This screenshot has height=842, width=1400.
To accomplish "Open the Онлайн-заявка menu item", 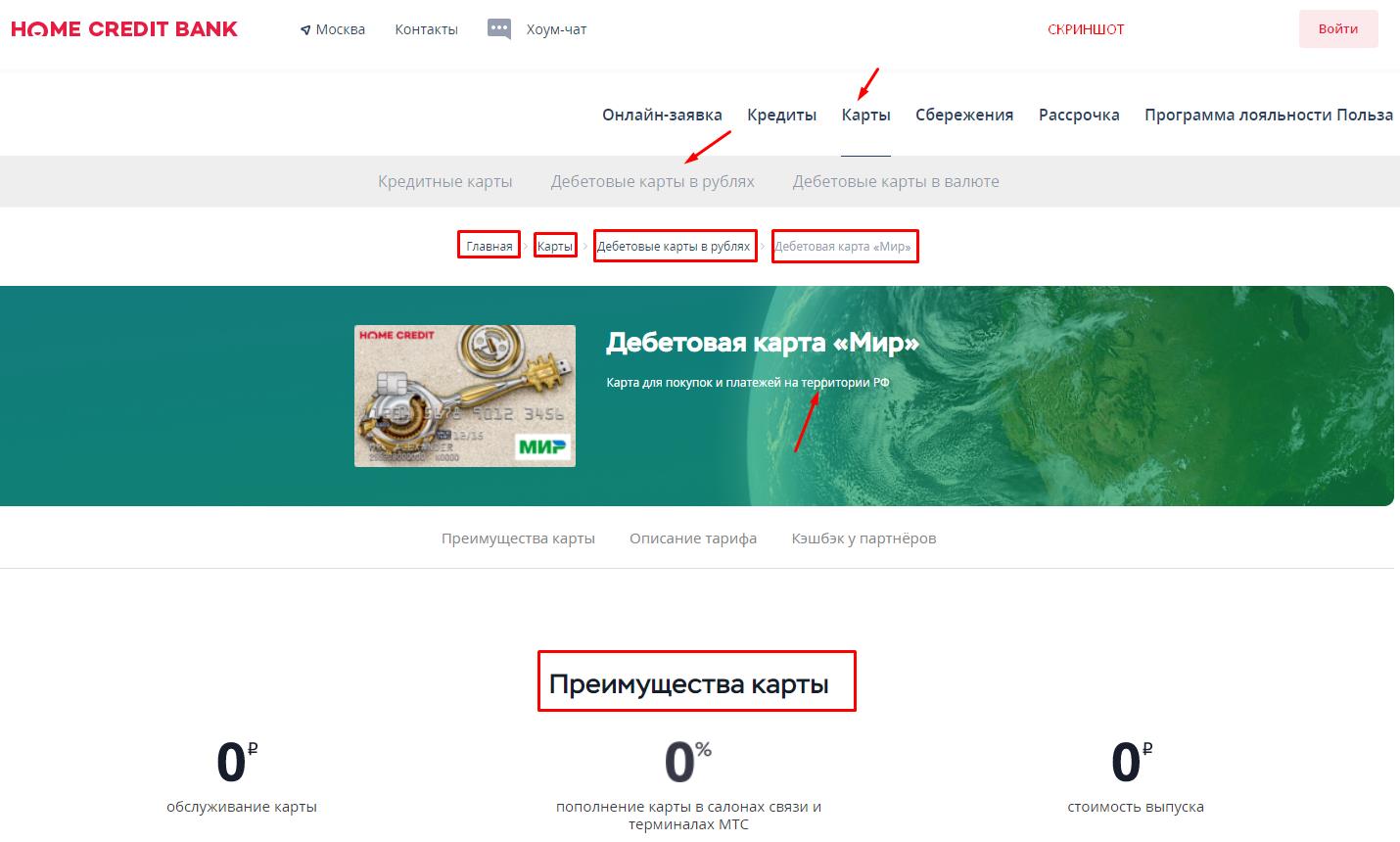I will 662,115.
